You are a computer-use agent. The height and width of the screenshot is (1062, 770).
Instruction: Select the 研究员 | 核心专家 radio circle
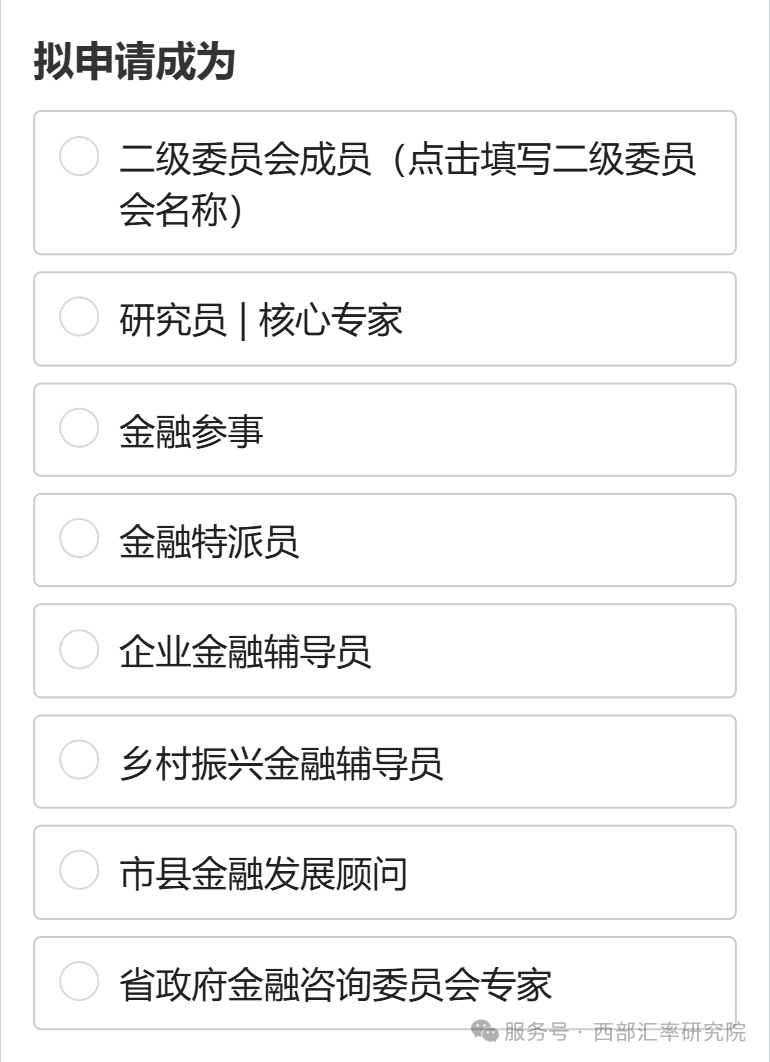tap(79, 318)
